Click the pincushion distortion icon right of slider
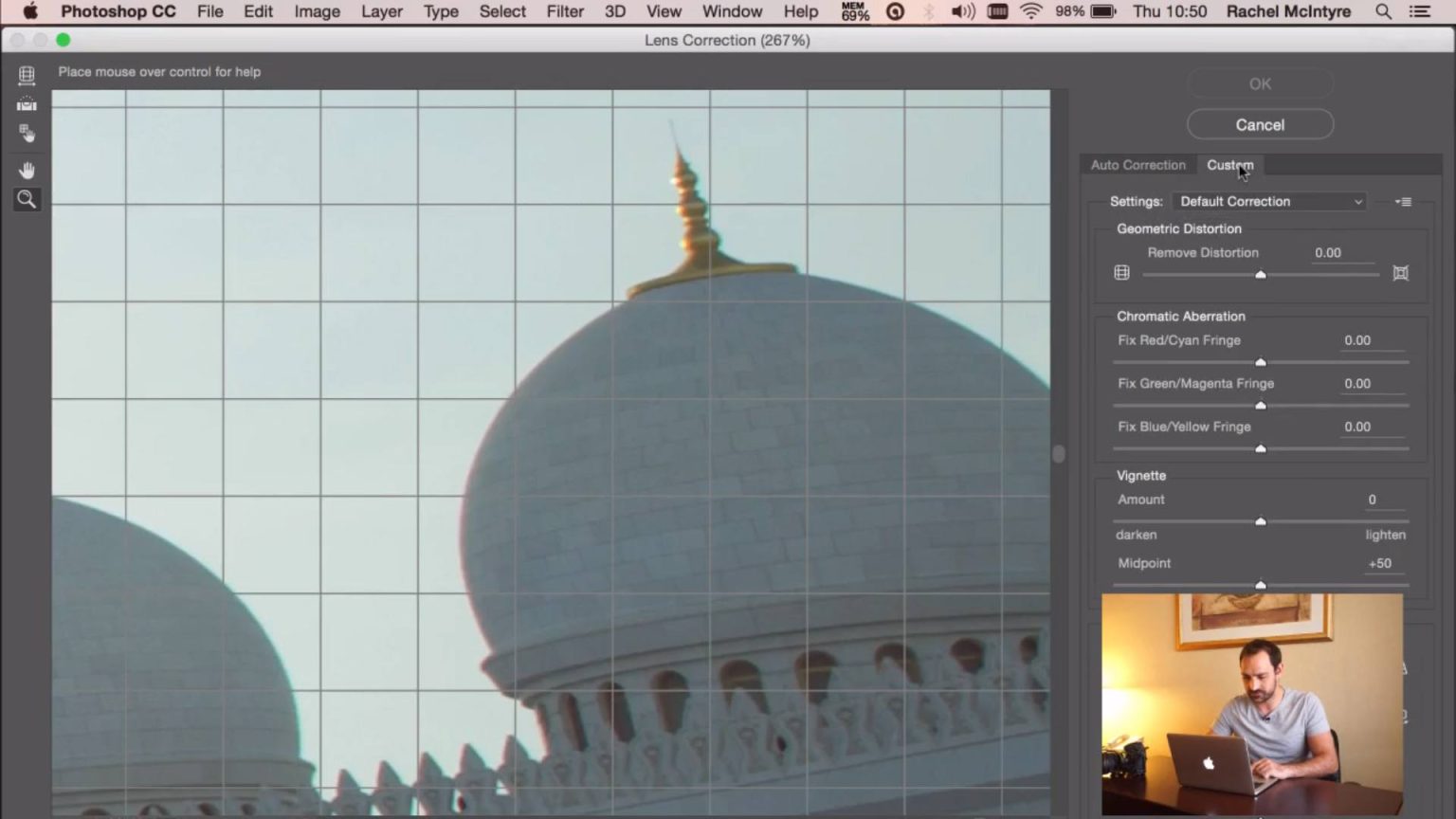Viewport: 1456px width, 819px height. click(1400, 273)
